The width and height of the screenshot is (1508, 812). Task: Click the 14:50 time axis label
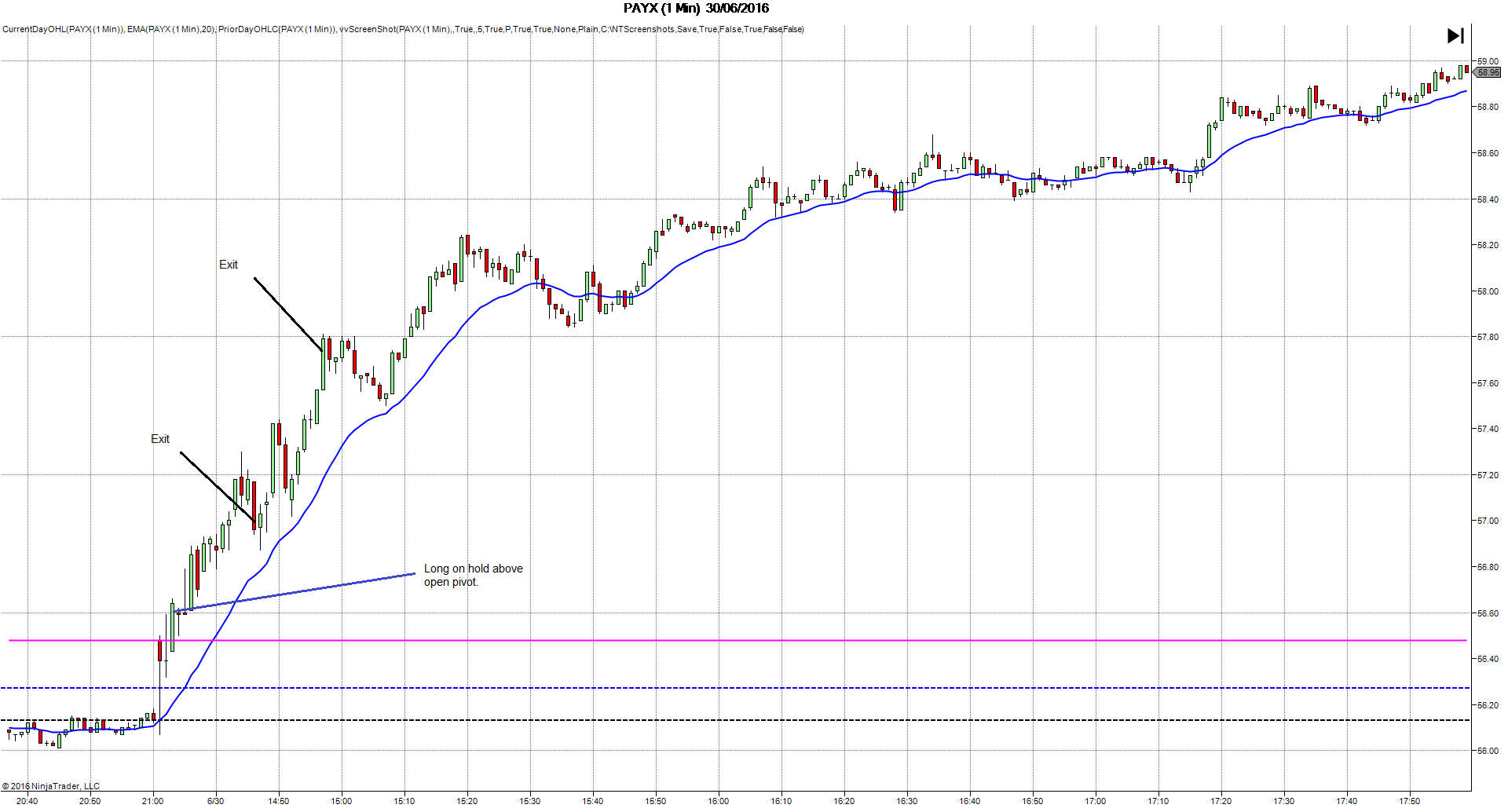click(x=278, y=801)
